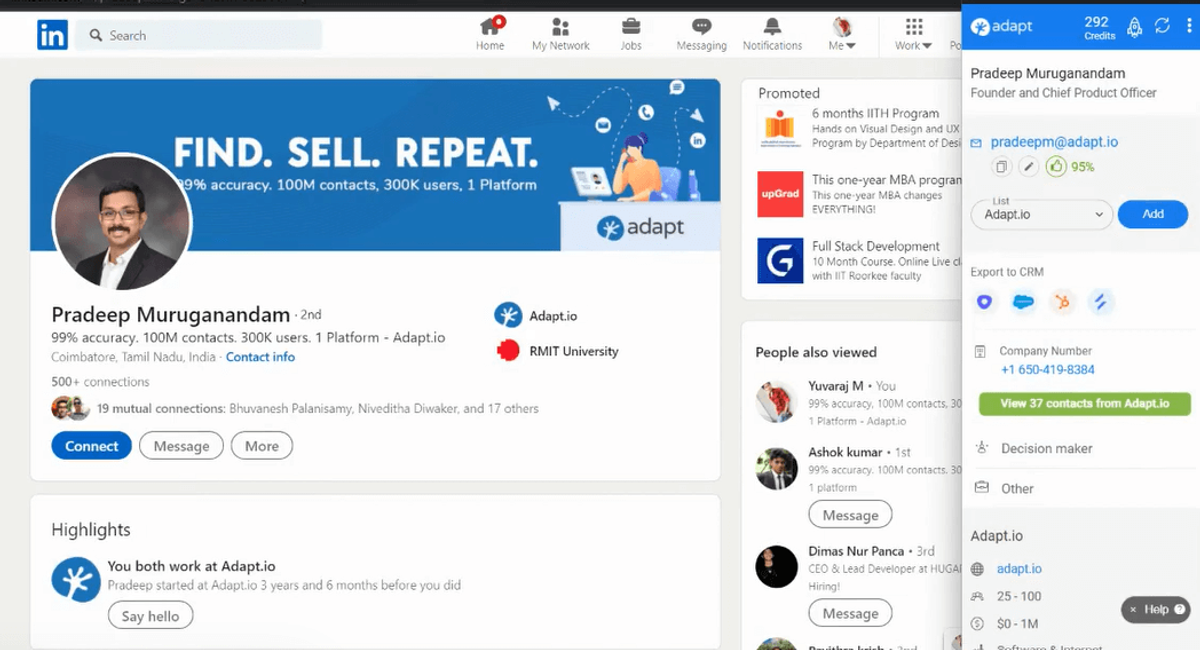
Task: Open the Jobs section
Action: [x=631, y=34]
